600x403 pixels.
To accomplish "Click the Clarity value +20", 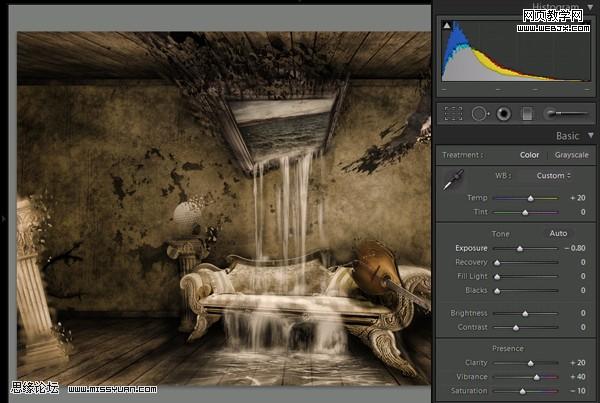I will tap(578, 362).
